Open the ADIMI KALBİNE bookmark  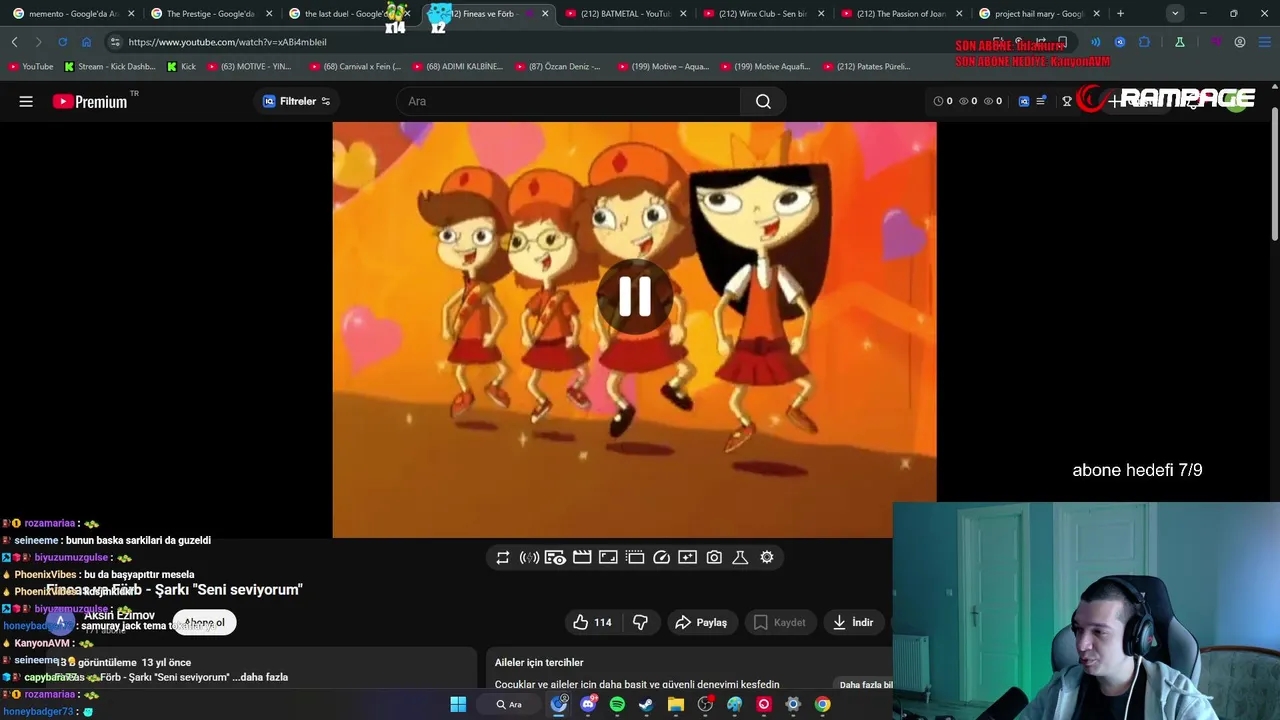(x=457, y=66)
